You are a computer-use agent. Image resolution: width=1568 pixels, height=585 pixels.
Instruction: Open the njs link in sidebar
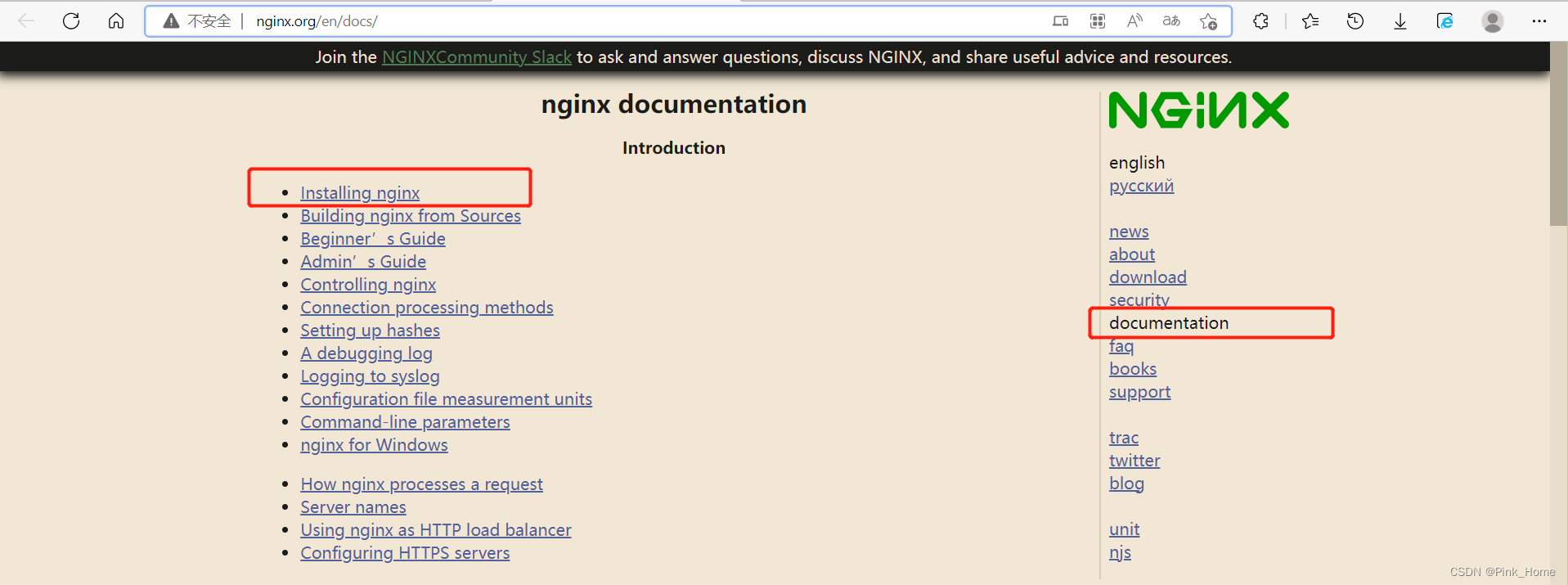[1120, 552]
